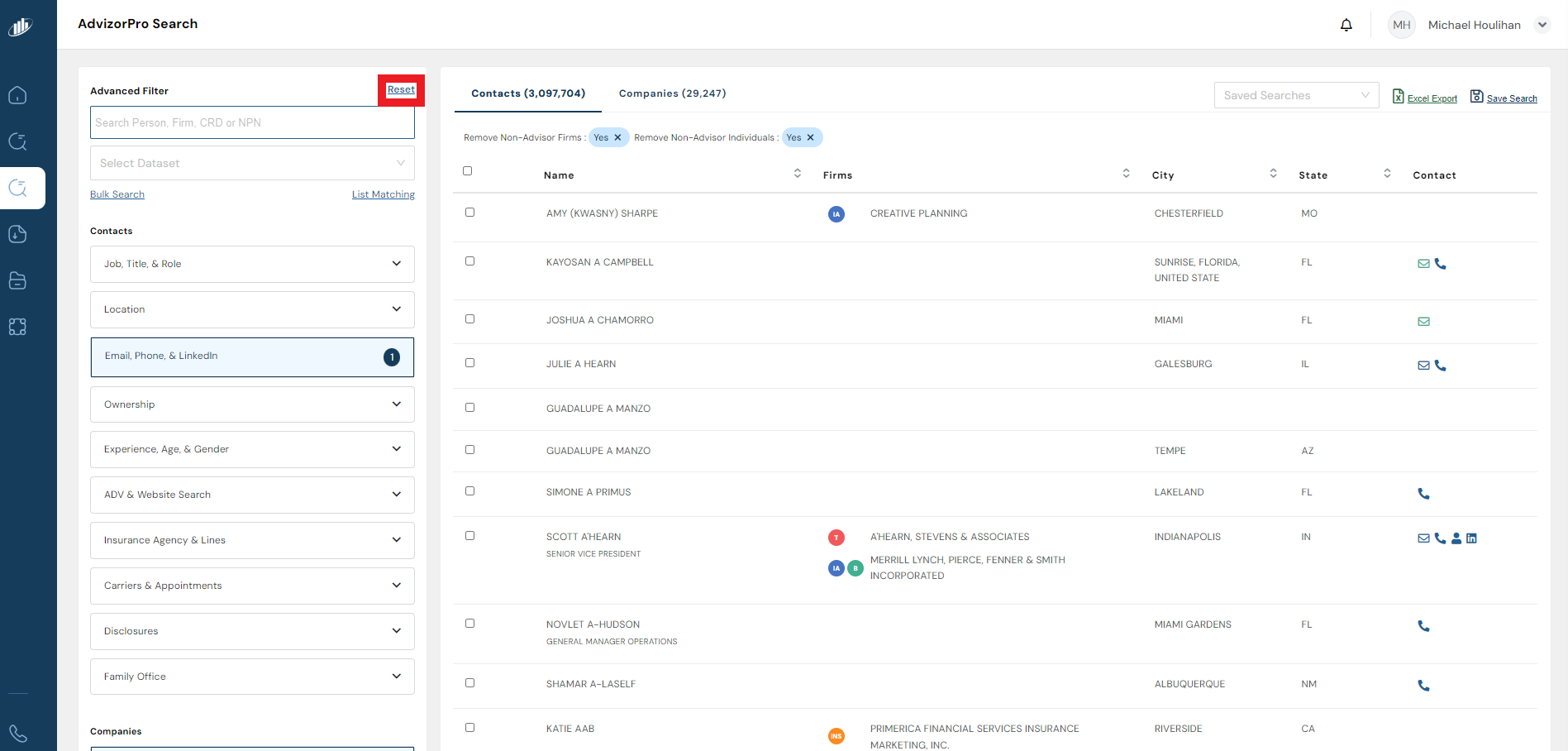Sort by Name column arrows
Viewport: 1568px width, 751px height.
[x=797, y=174]
